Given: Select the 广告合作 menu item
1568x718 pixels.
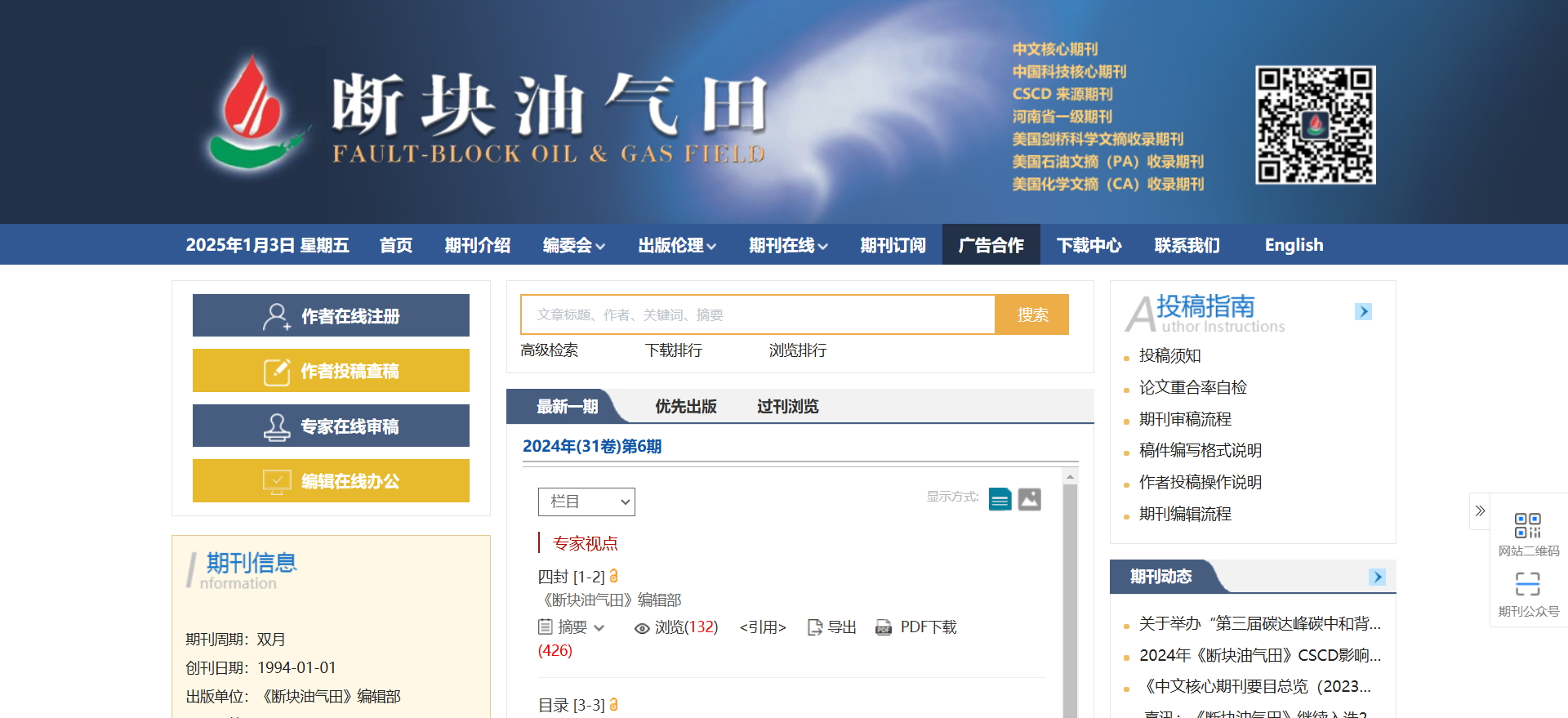Looking at the screenshot, I should (991, 245).
